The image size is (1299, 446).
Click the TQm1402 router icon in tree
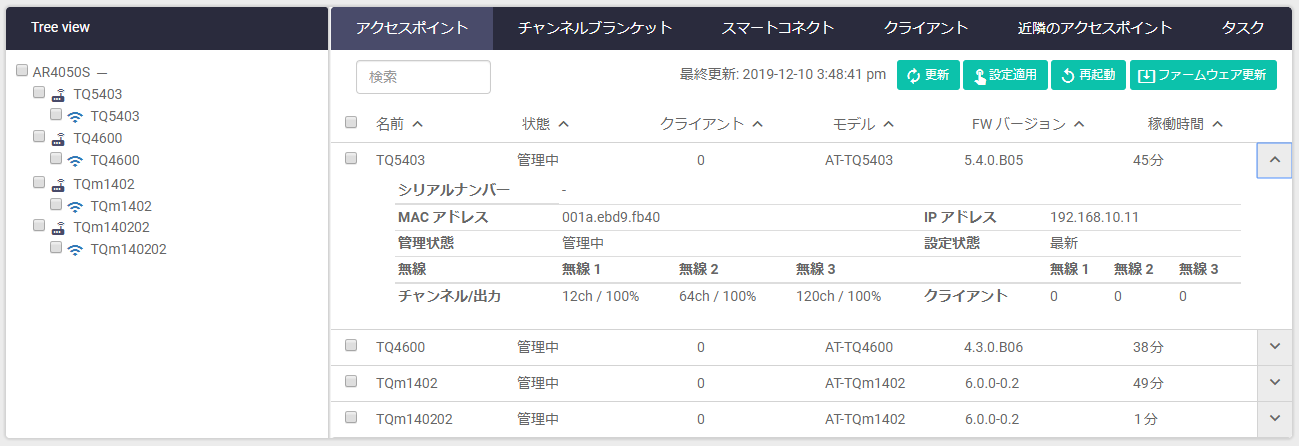58,184
